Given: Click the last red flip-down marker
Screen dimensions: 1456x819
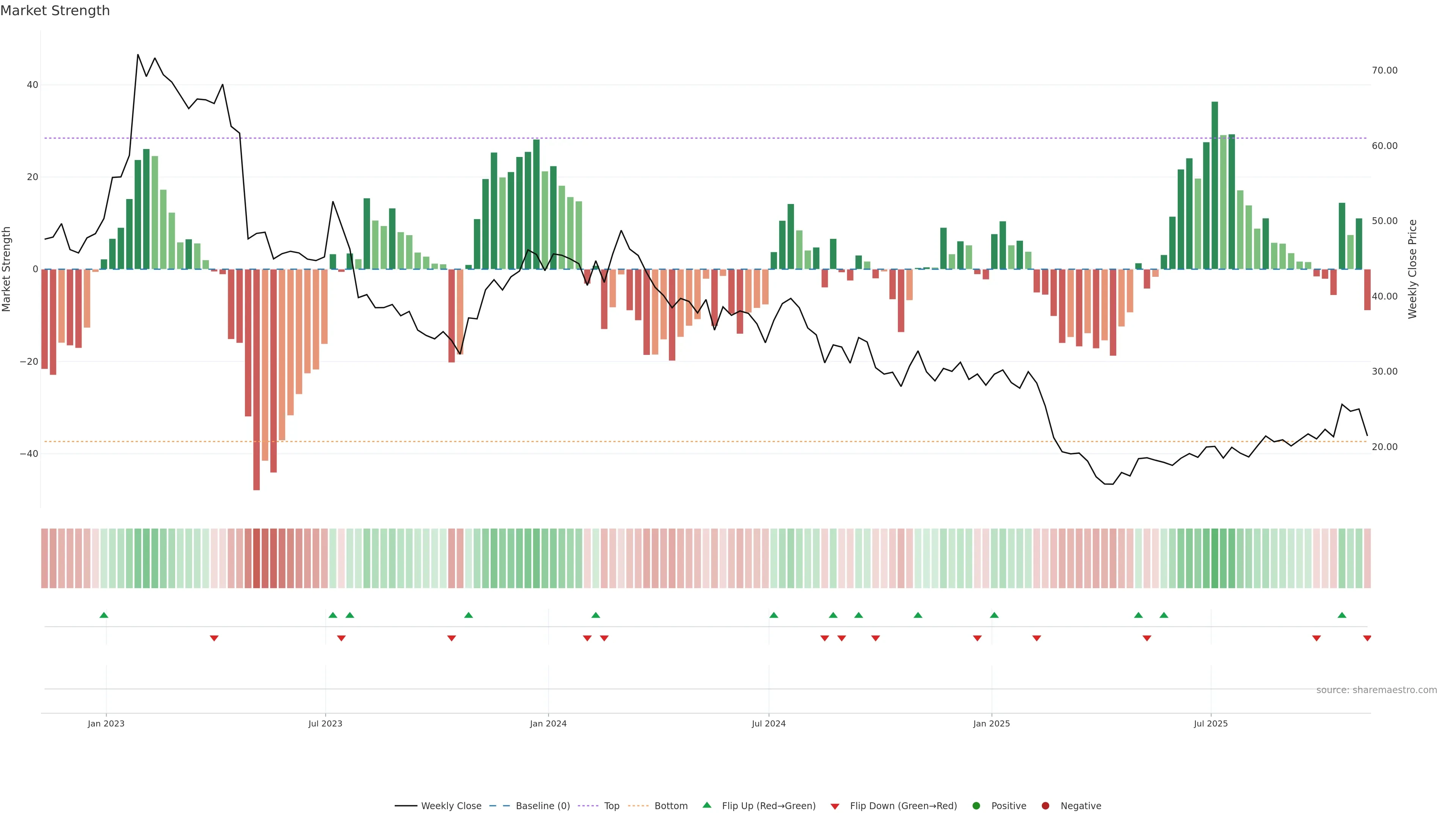Looking at the screenshot, I should pos(1367,638).
